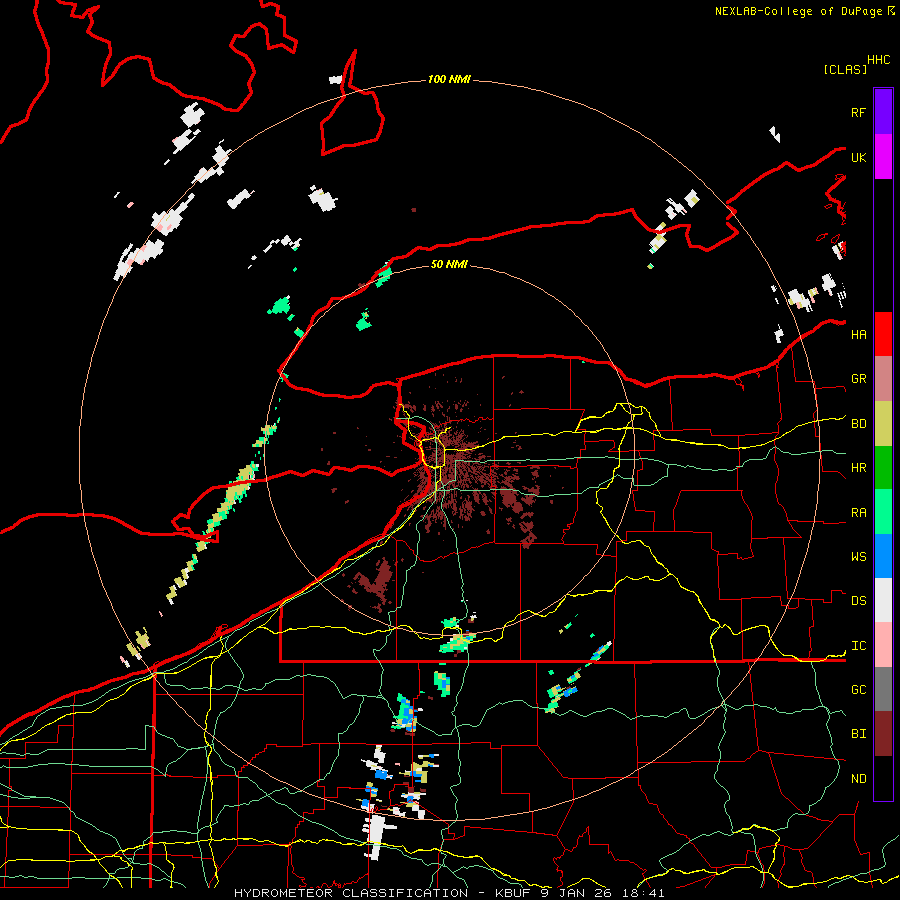Click the UK magenta legend swatch

coord(883,157)
